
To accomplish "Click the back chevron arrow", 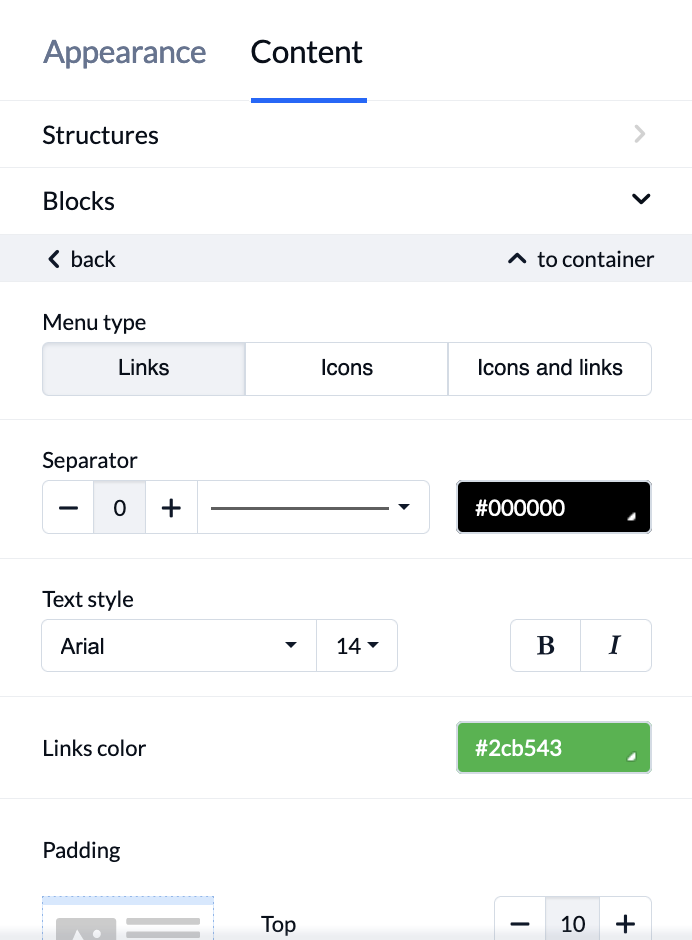I will click(54, 259).
